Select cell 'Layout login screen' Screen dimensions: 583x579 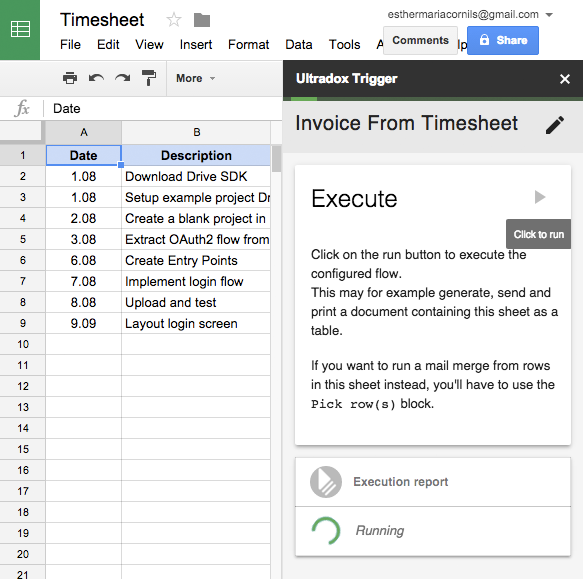(196, 324)
